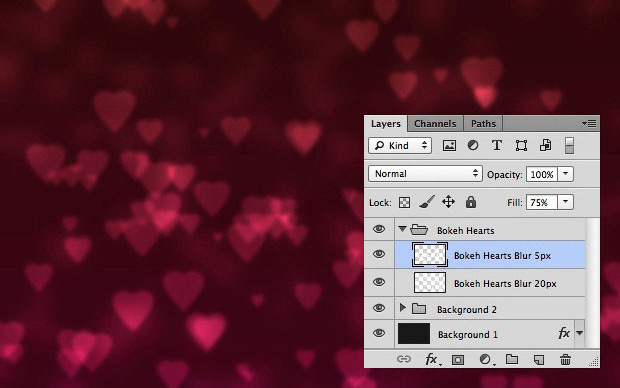Open the Normal blend mode dropdown
The height and width of the screenshot is (388, 620).
425,174
